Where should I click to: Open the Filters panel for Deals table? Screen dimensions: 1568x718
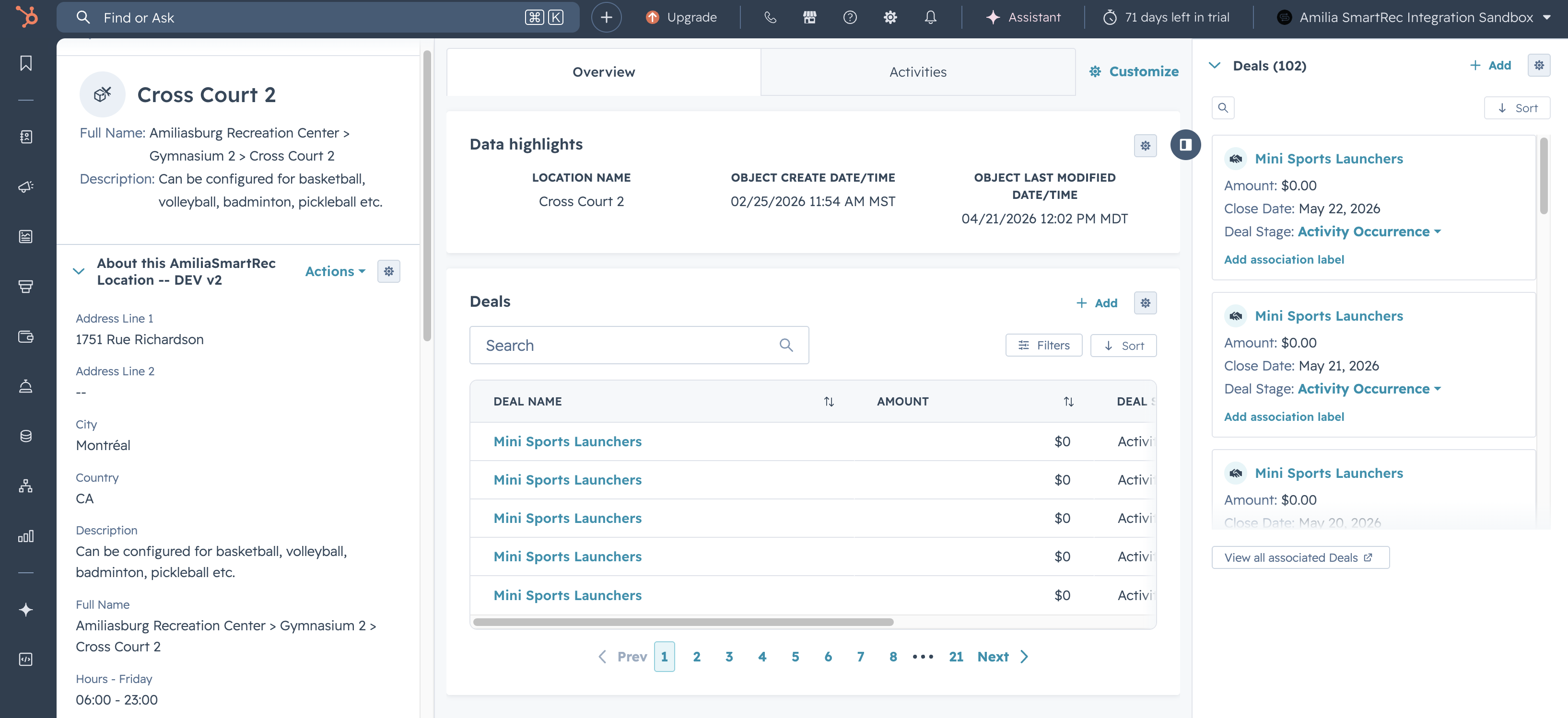coord(1043,346)
